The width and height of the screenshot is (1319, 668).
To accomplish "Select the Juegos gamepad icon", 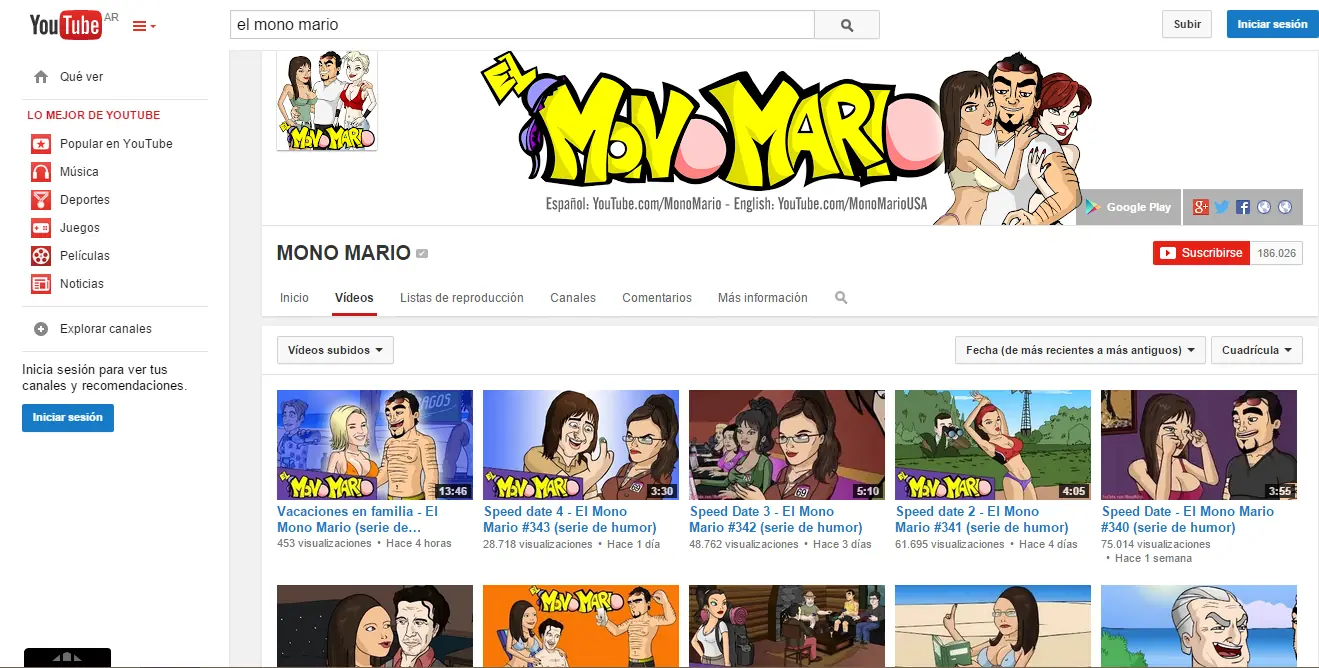I will [x=41, y=228].
